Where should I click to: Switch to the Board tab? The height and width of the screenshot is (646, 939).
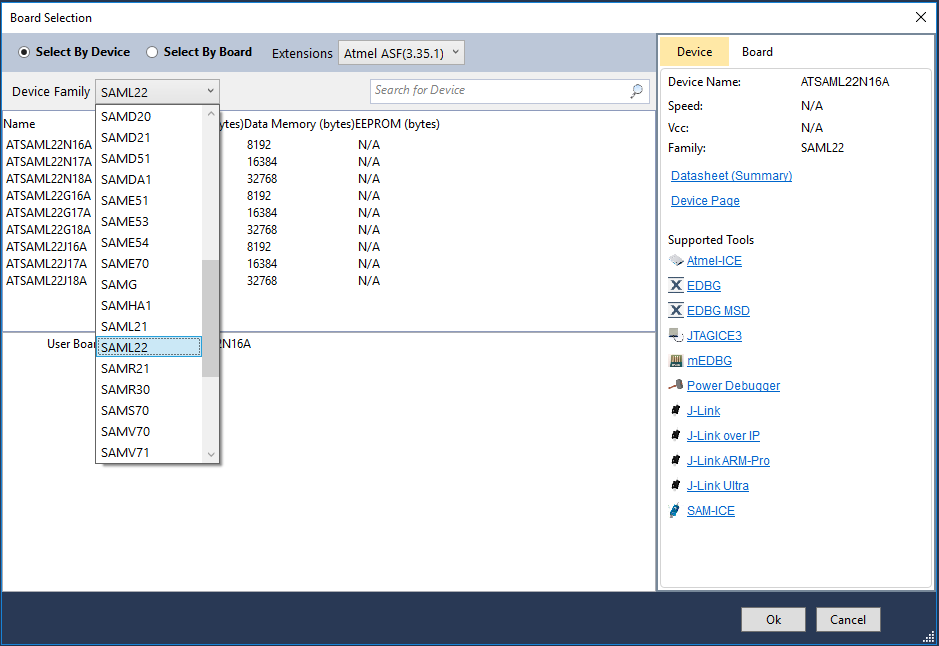pos(757,52)
